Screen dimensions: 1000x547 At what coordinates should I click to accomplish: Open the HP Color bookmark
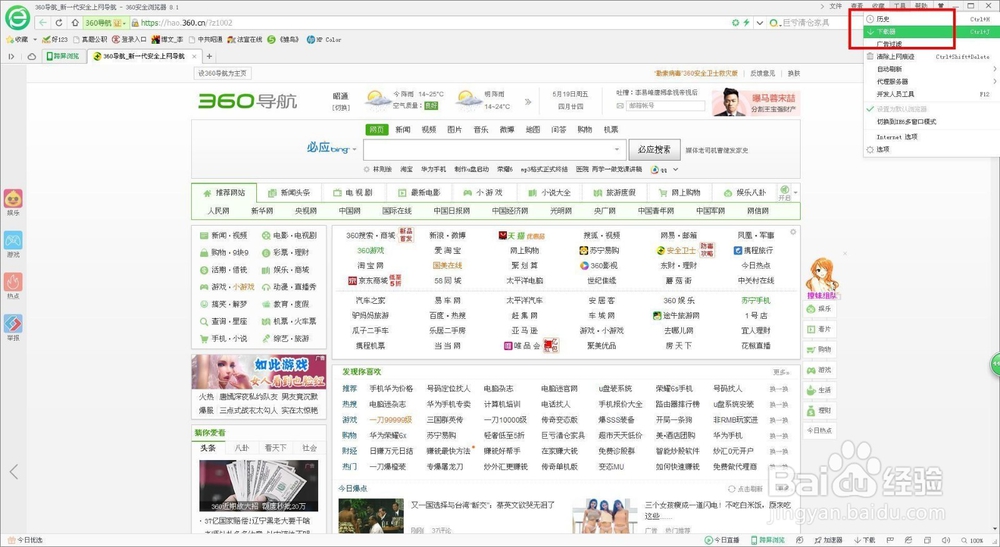[324, 40]
